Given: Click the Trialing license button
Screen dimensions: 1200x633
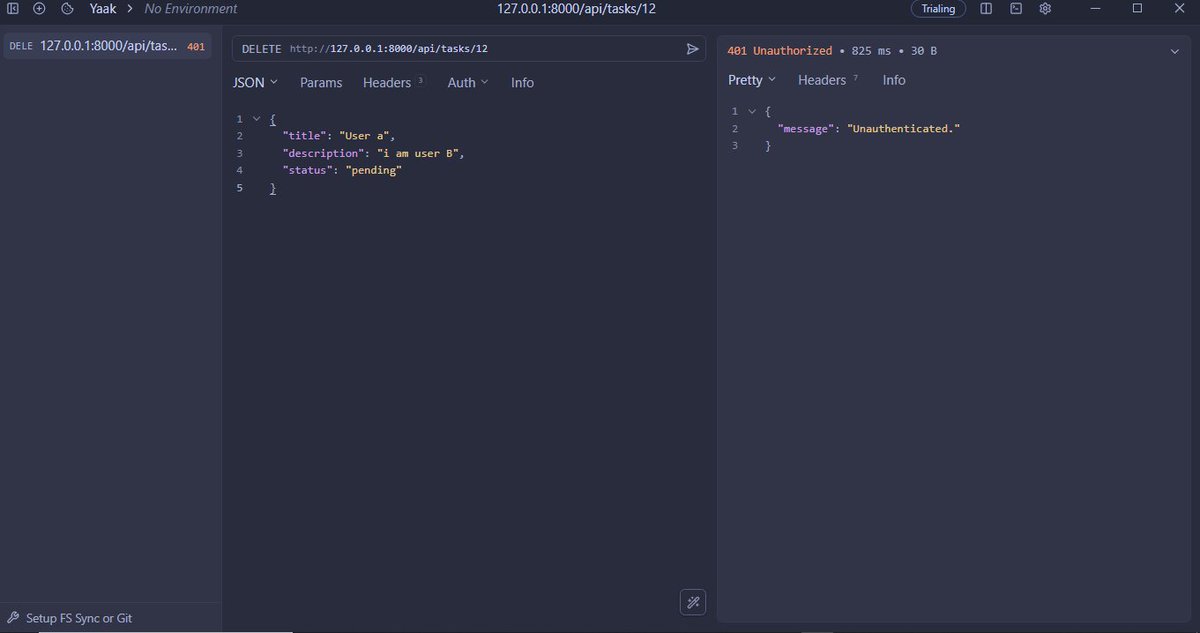Looking at the screenshot, I should (938, 9).
